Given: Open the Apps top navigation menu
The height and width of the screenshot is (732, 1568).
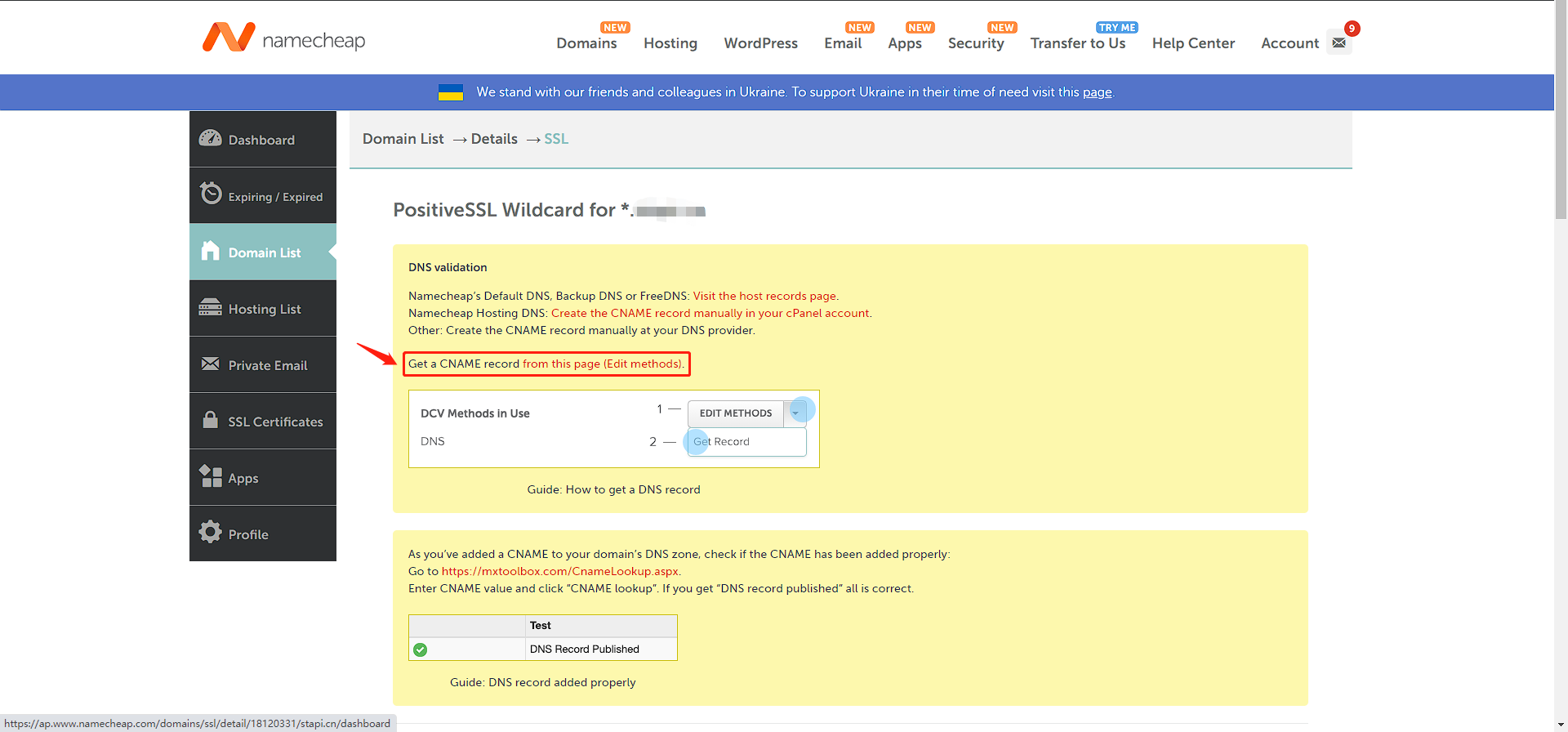Looking at the screenshot, I should [905, 43].
